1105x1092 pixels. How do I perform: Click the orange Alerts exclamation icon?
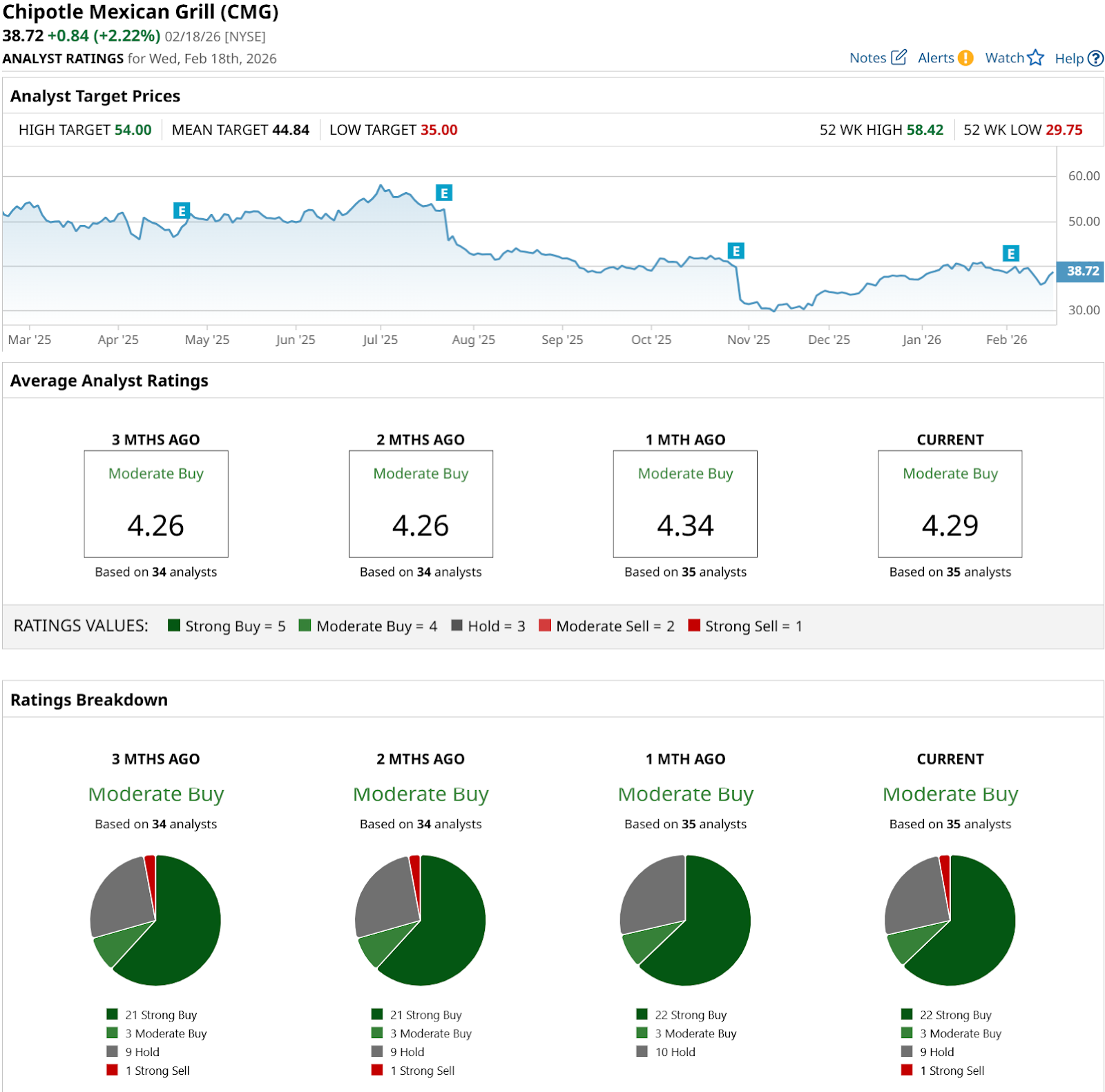tap(965, 58)
